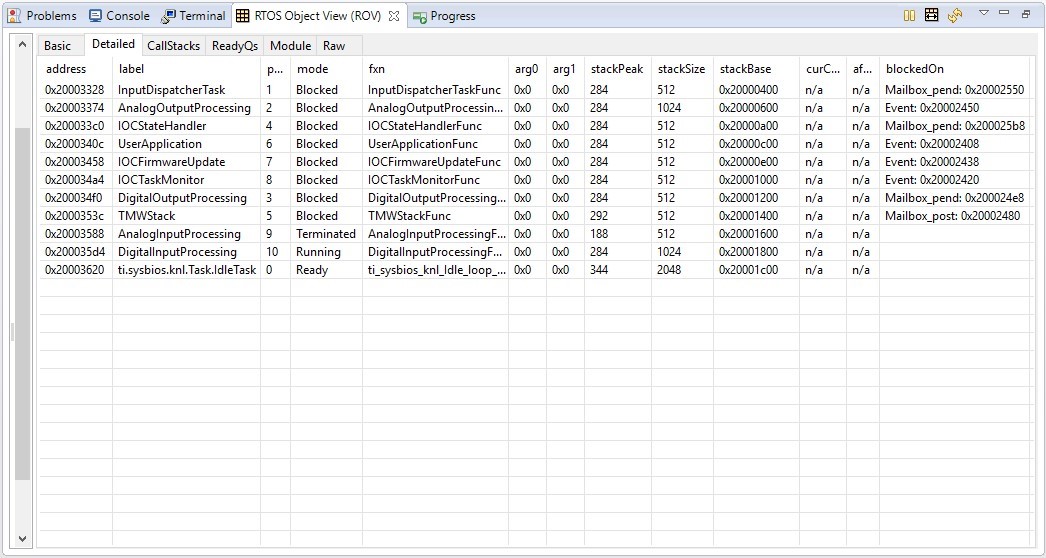This screenshot has height=558, width=1046.
Task: Refresh the ROV view with yellow arrows icon
Action: click(x=955, y=15)
